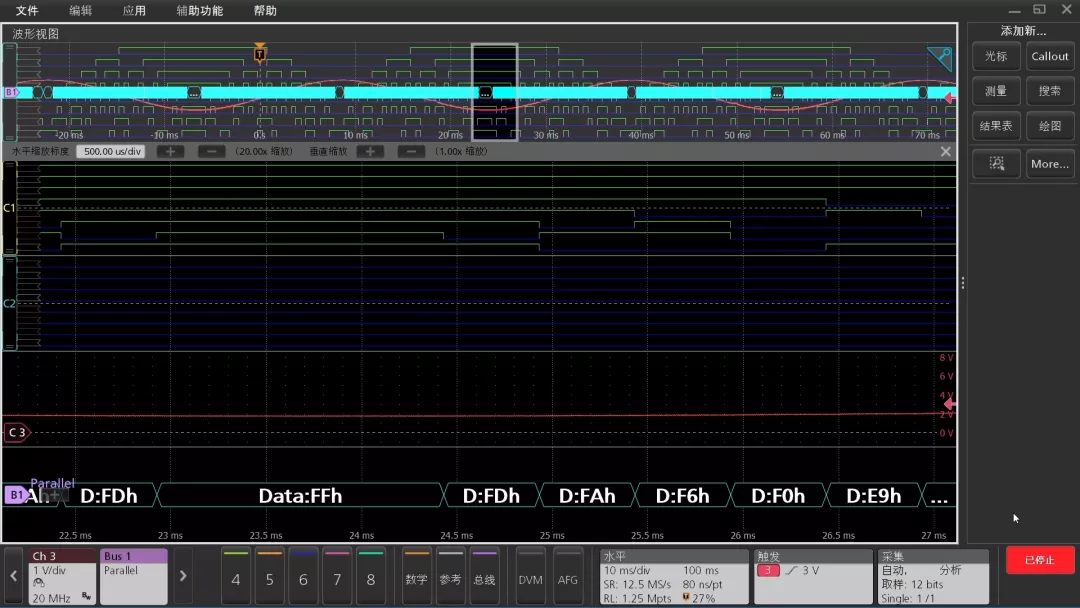Click the vertical zoom minus button

point(411,151)
